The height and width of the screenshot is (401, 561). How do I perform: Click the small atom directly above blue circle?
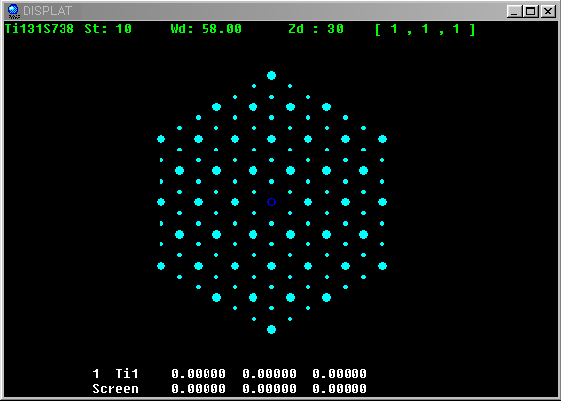tap(272, 181)
